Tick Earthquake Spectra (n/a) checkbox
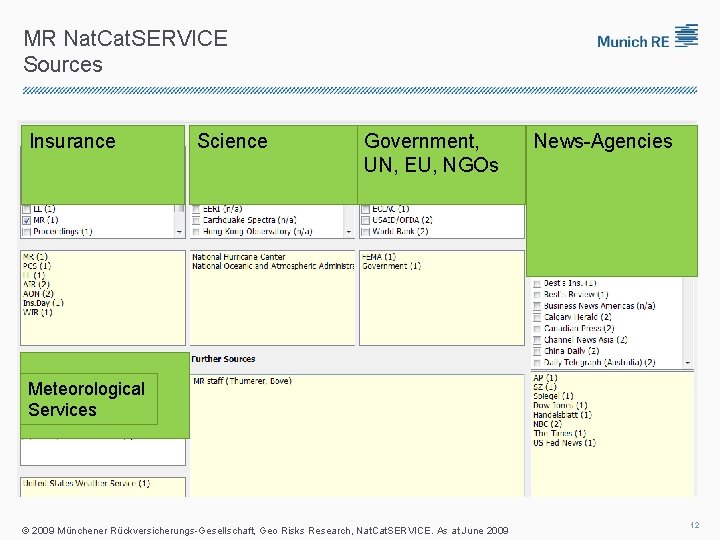 pos(196,220)
